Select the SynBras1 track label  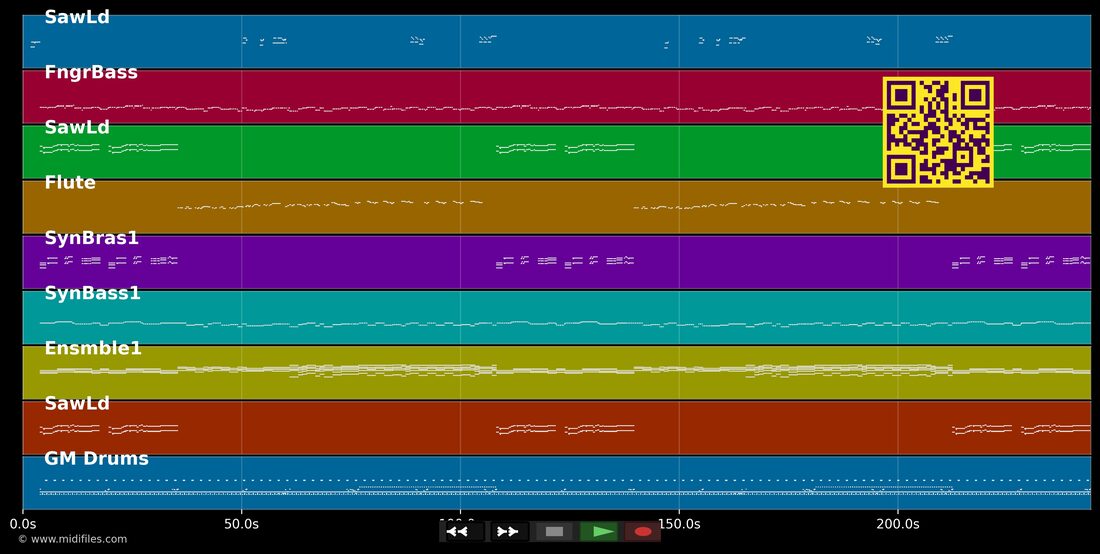pyautogui.click(x=91, y=238)
